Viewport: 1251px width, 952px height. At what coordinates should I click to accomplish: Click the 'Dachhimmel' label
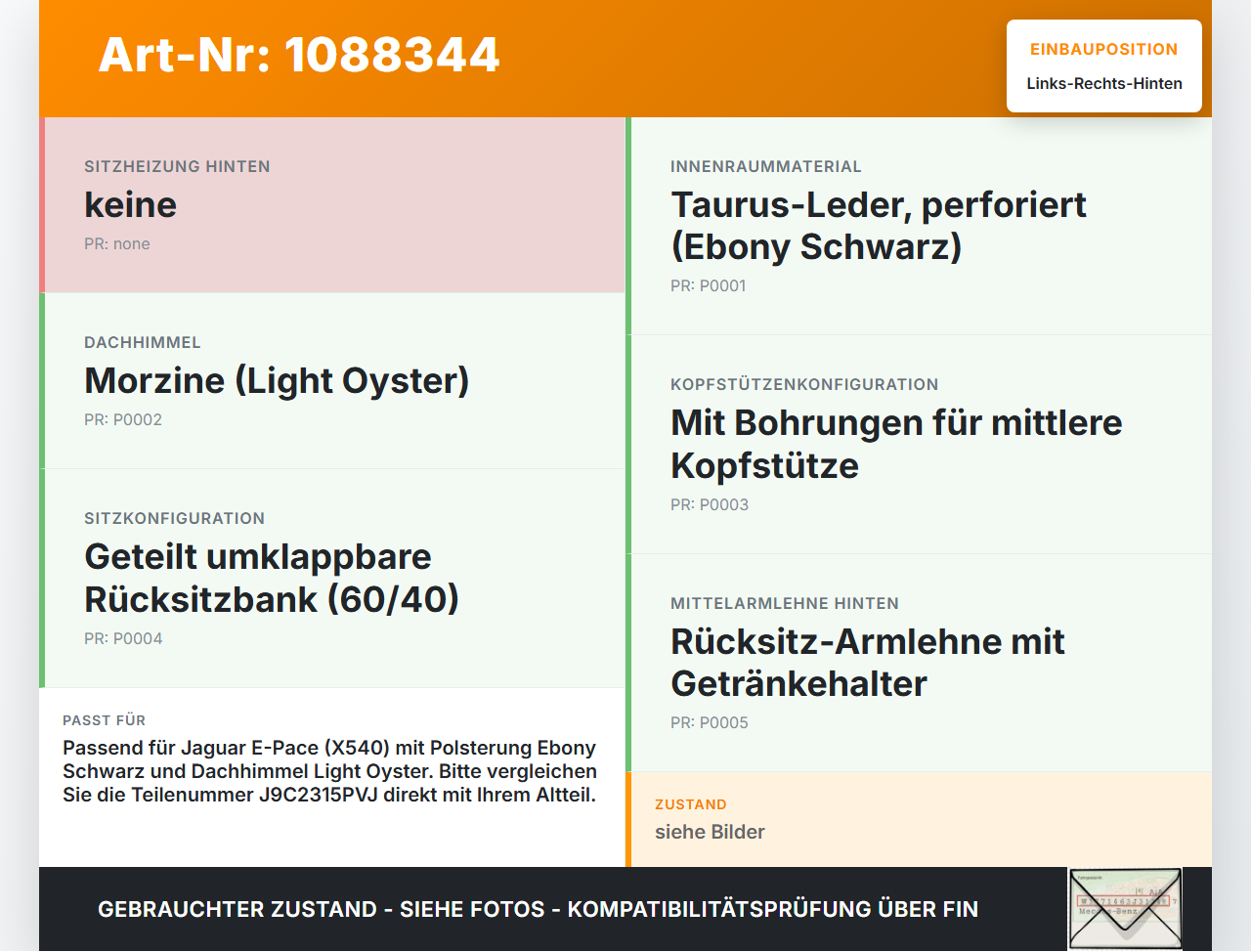(143, 343)
